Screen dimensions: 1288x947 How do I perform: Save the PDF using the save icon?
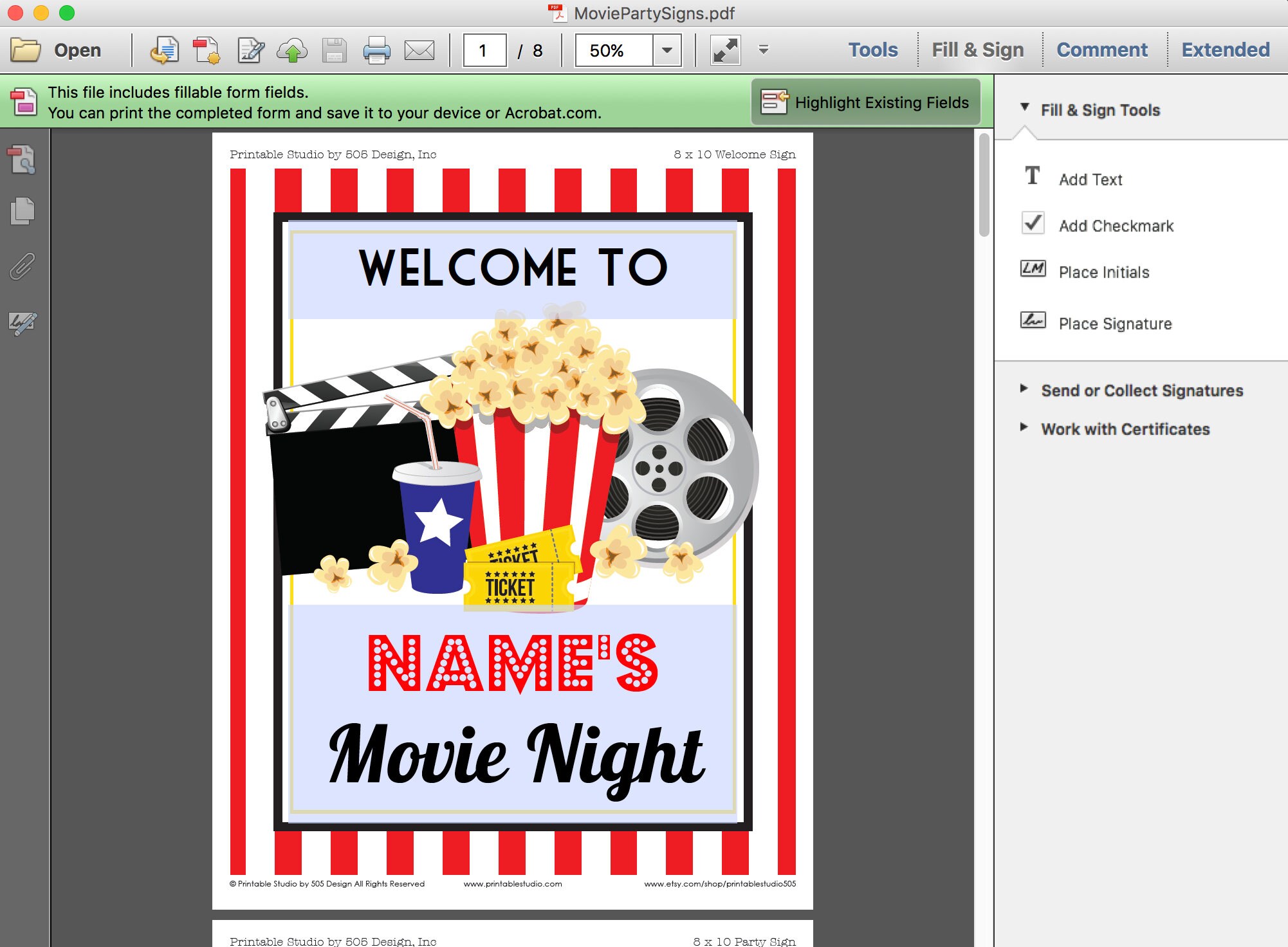(333, 50)
